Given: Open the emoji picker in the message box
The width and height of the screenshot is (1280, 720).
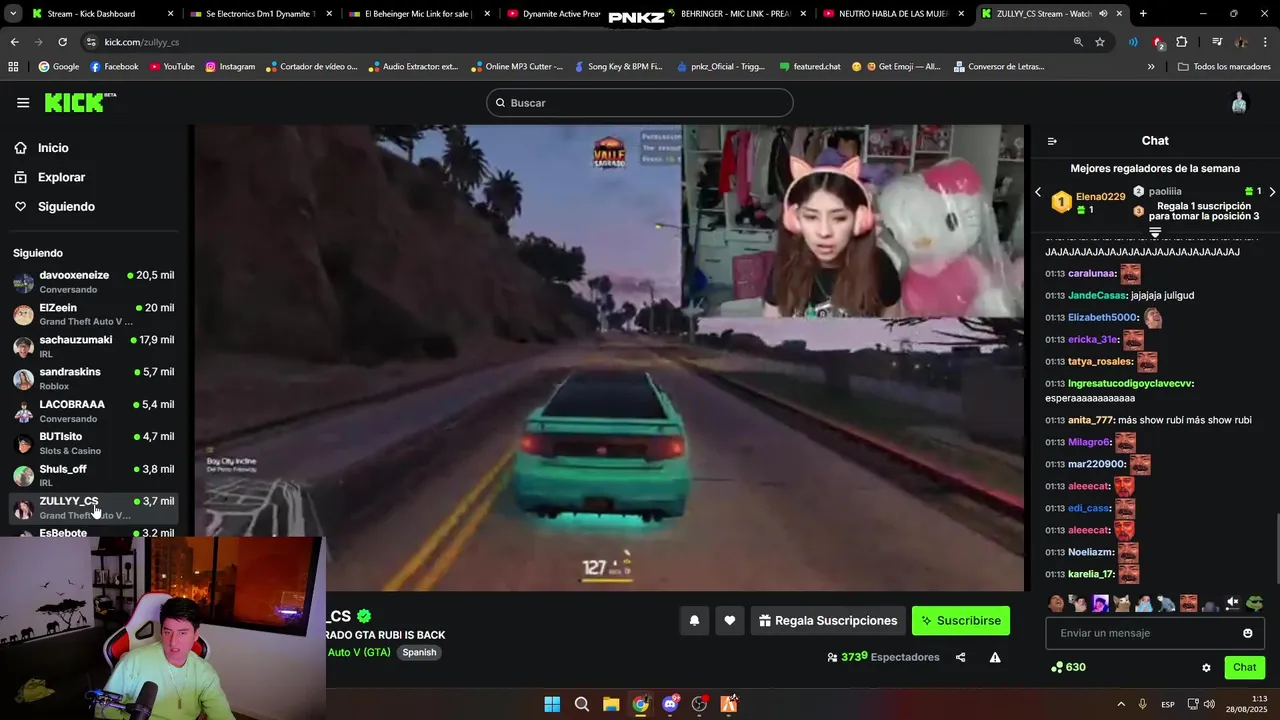Looking at the screenshot, I should 1247,633.
